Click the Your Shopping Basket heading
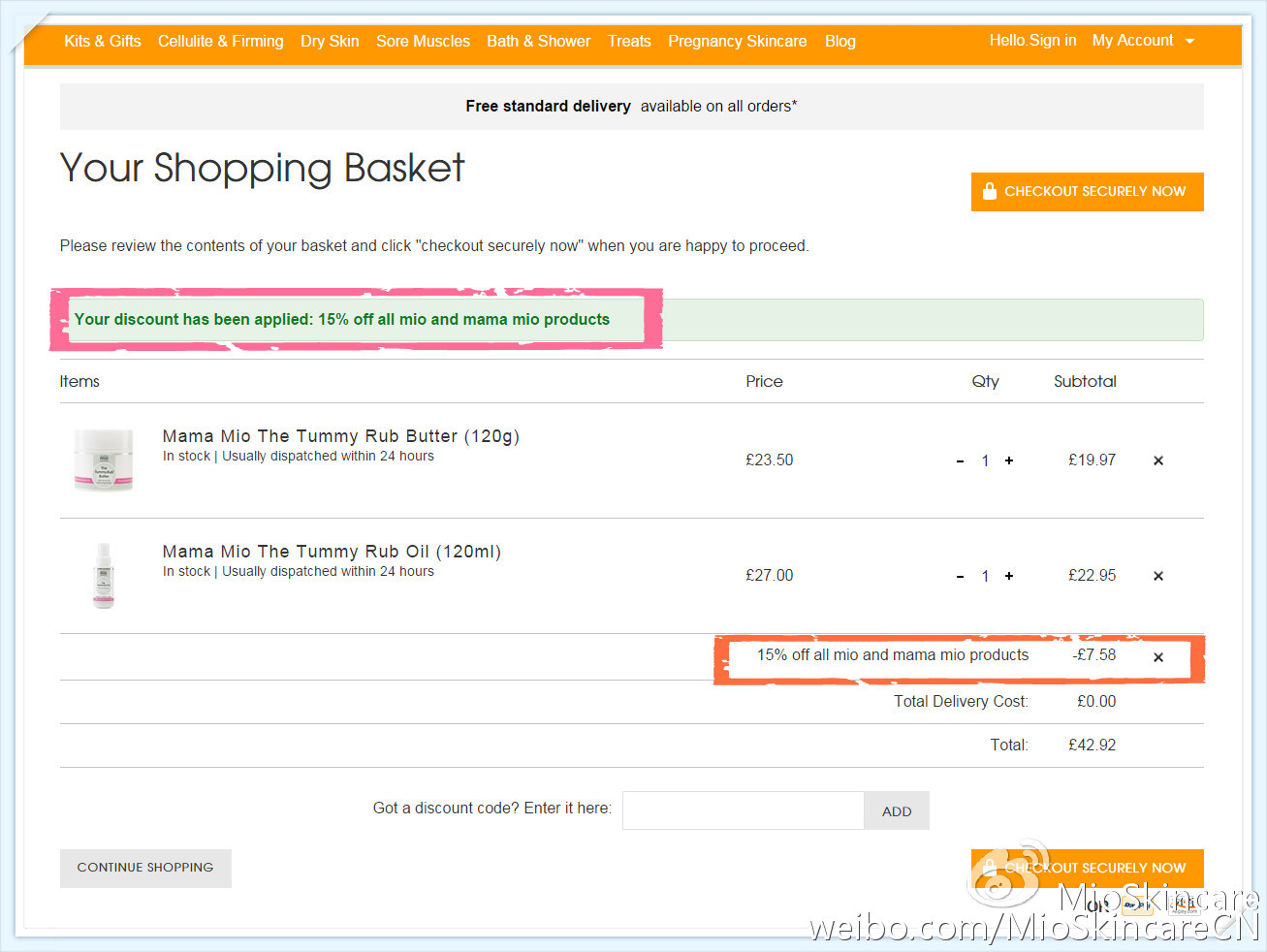1267x952 pixels. point(263,169)
